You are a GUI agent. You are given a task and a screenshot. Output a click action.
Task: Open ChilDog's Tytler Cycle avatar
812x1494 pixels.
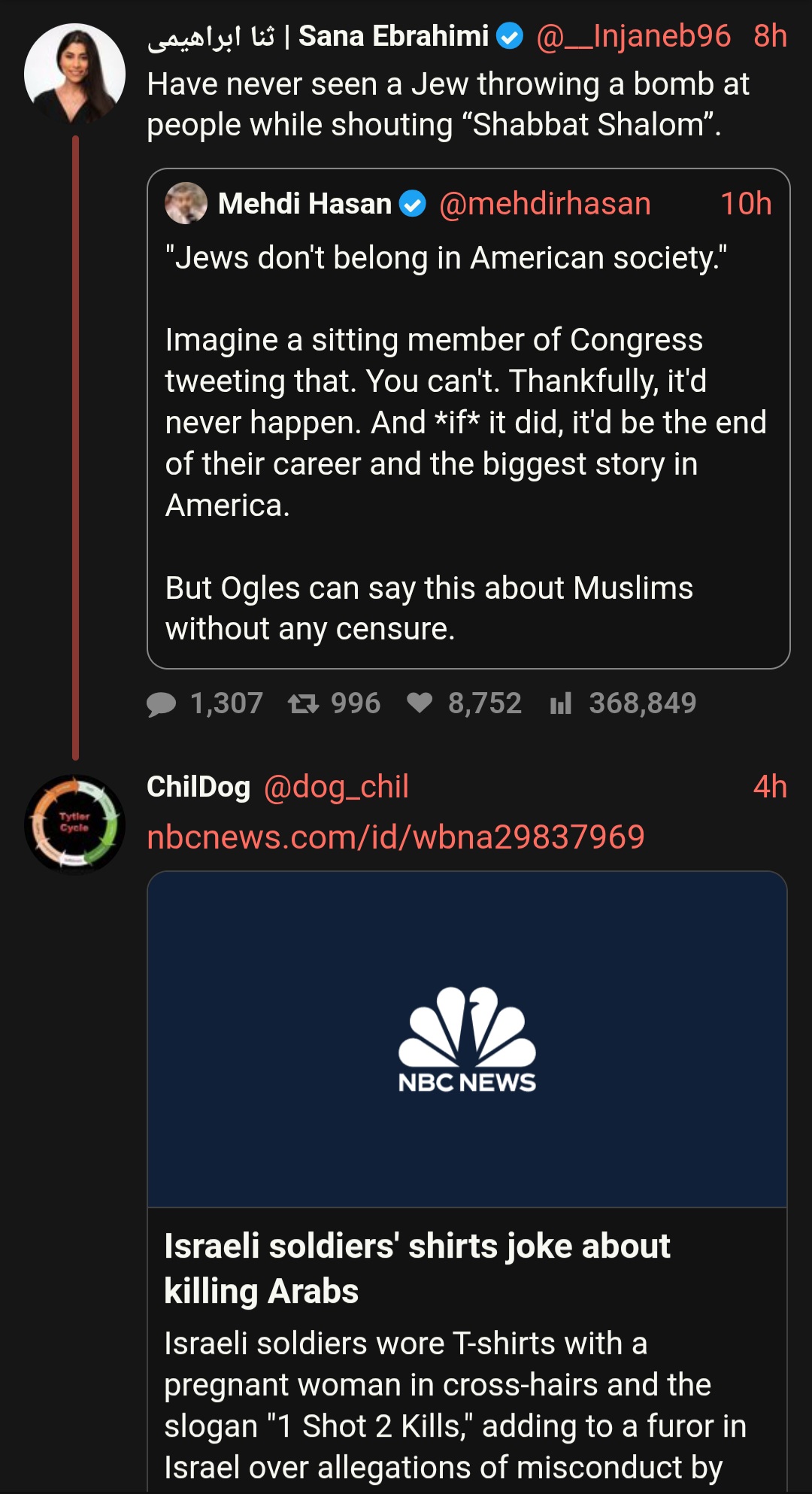point(74,824)
